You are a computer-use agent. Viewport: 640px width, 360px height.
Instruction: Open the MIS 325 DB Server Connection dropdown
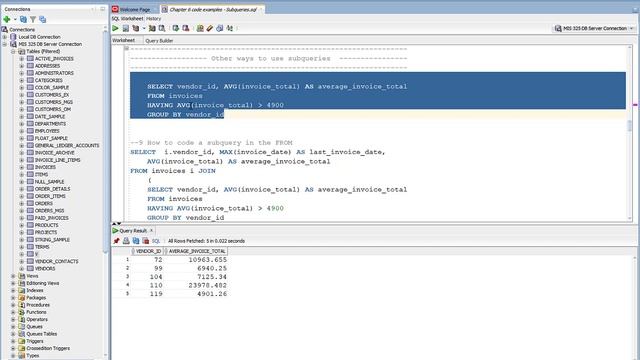594,28
